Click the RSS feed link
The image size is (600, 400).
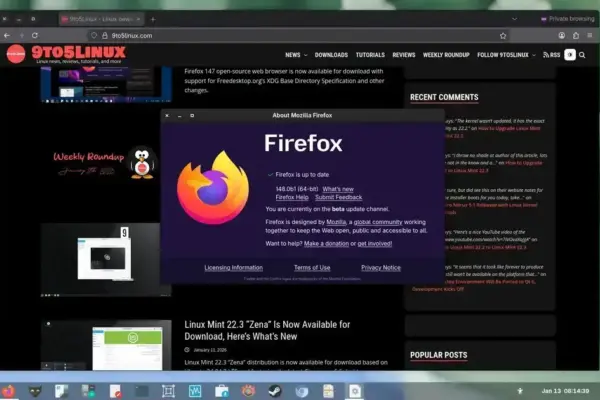coord(551,55)
